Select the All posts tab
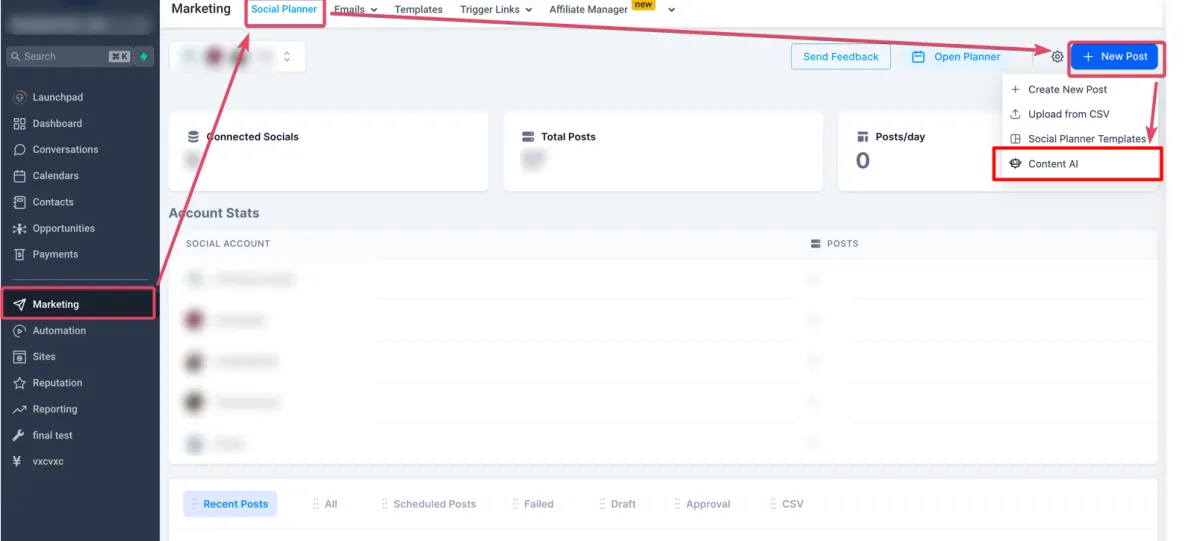Viewport: 1200px width, 541px height. 325,504
